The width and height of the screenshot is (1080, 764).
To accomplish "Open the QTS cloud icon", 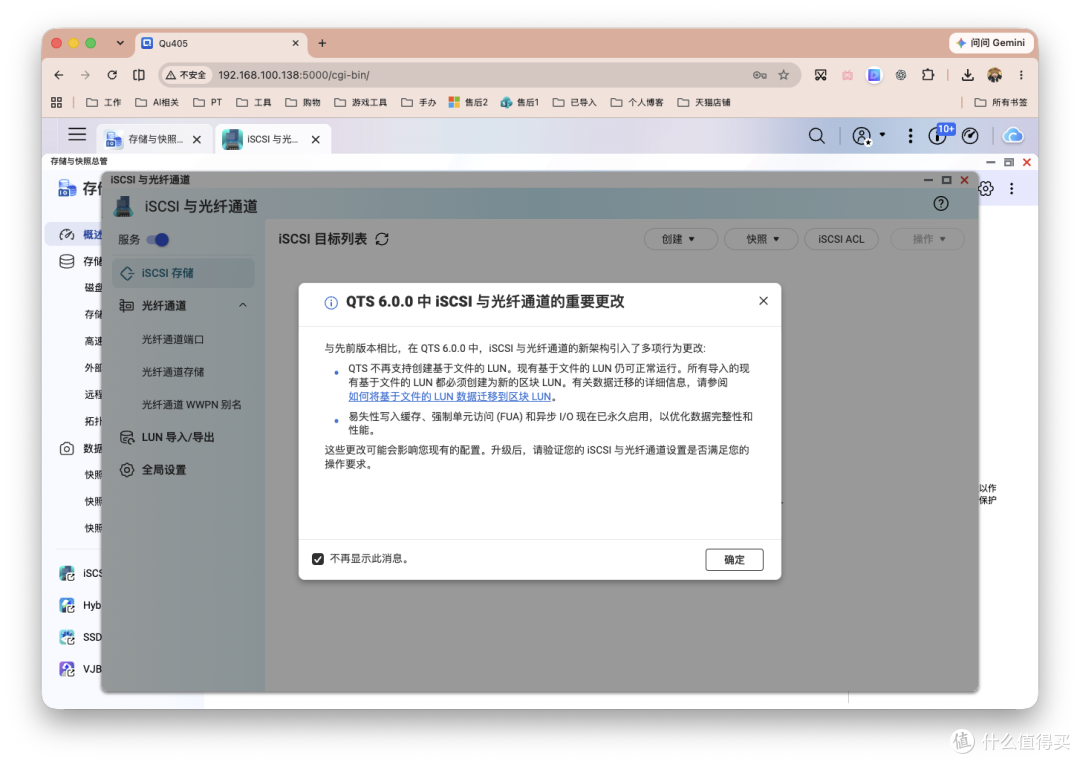I will pyautogui.click(x=1013, y=136).
